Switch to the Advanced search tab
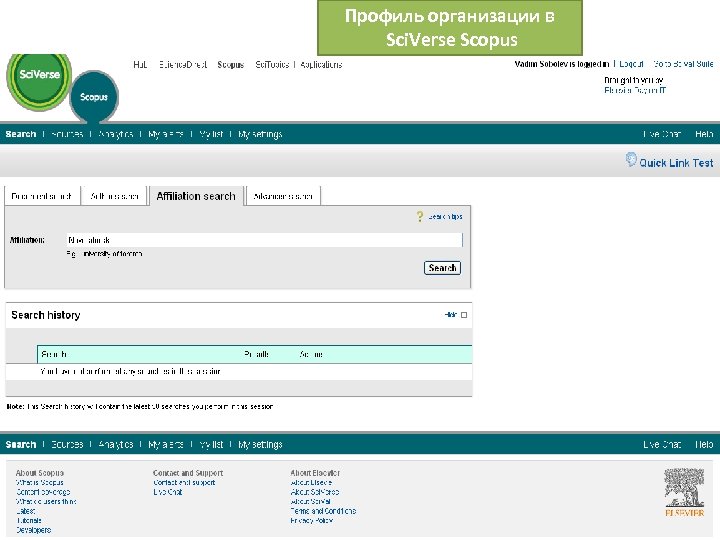 tap(283, 196)
